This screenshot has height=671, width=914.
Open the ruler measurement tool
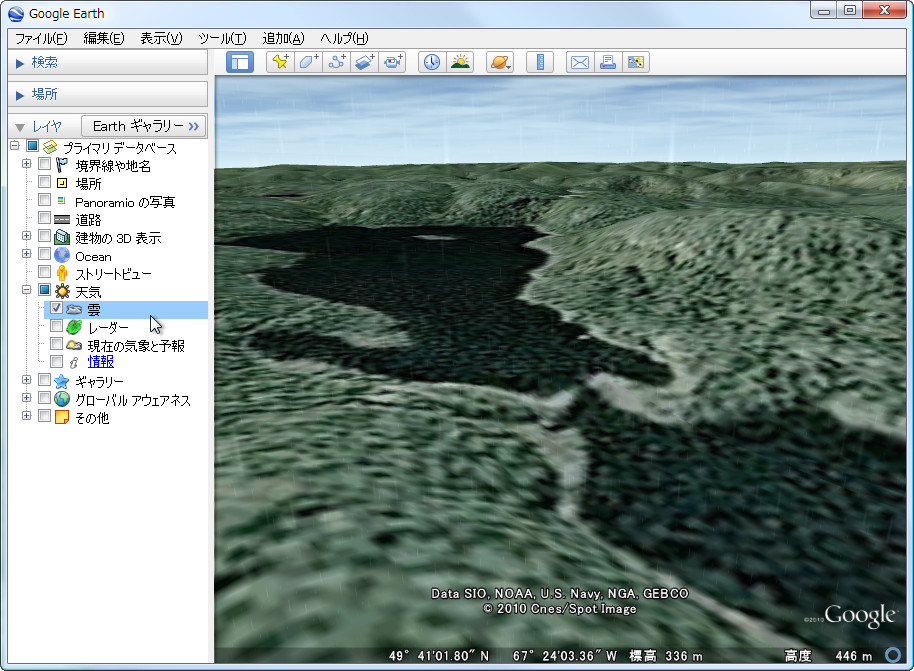click(x=540, y=62)
